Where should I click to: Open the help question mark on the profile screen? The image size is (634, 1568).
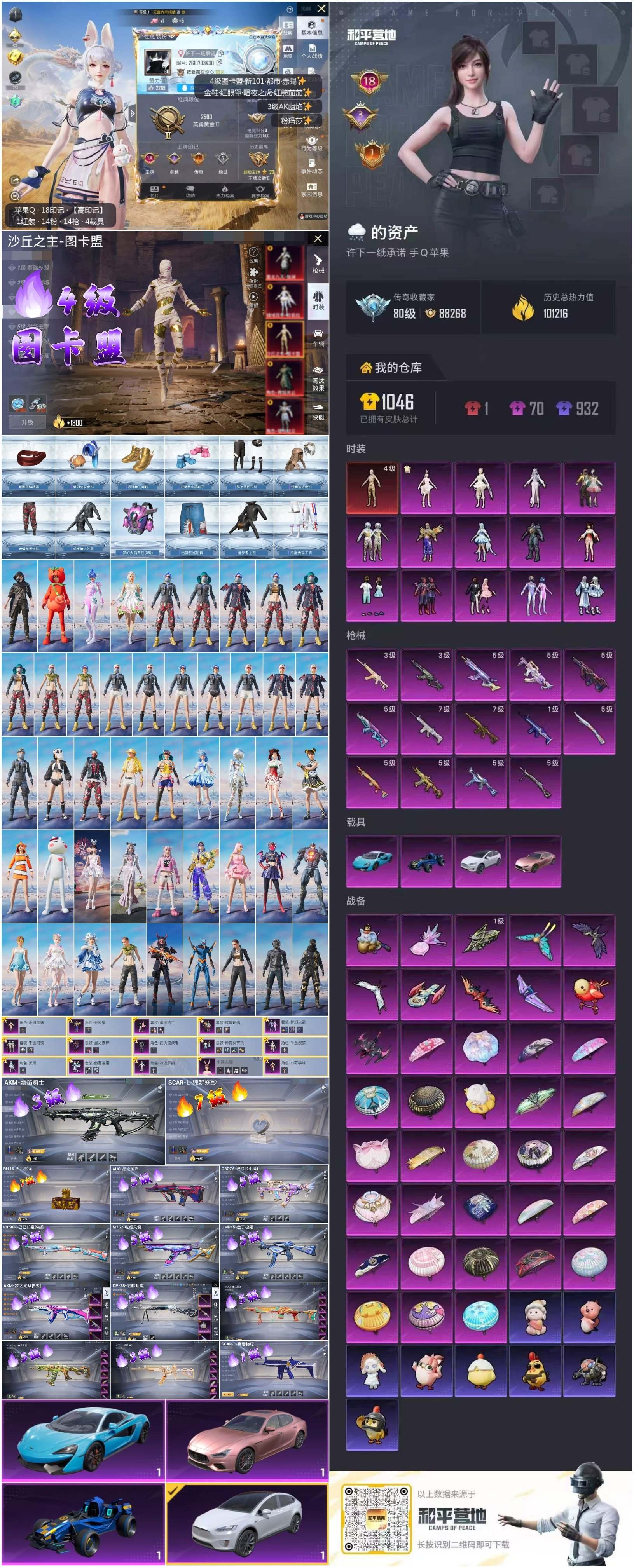click(289, 9)
